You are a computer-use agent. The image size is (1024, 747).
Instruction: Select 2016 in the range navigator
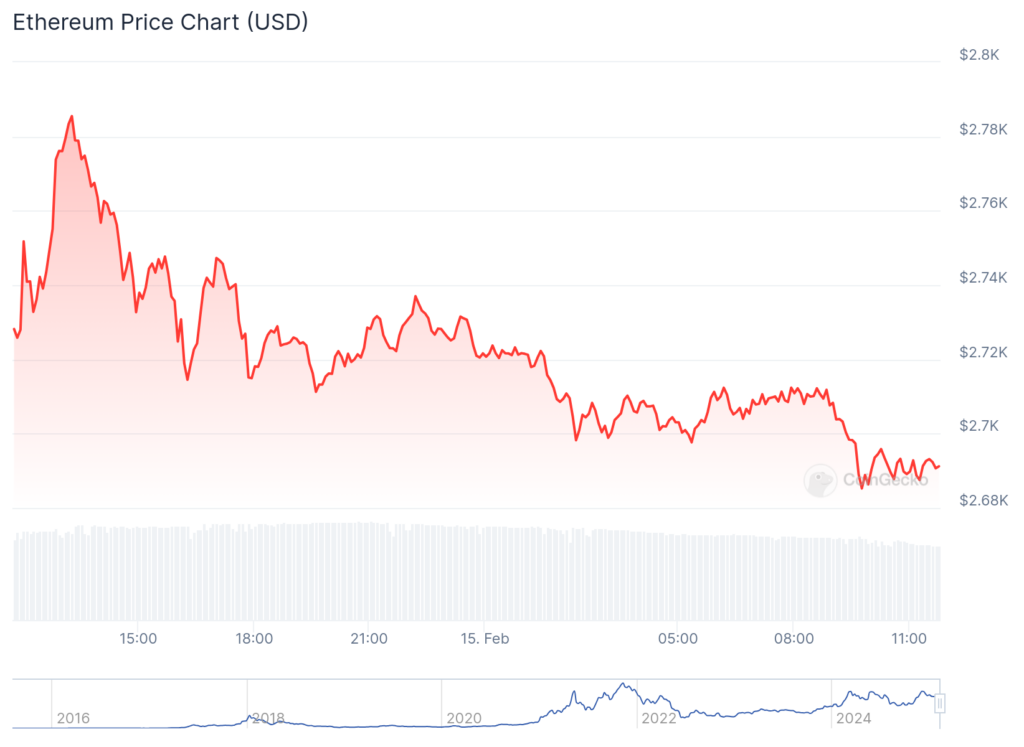[73, 718]
